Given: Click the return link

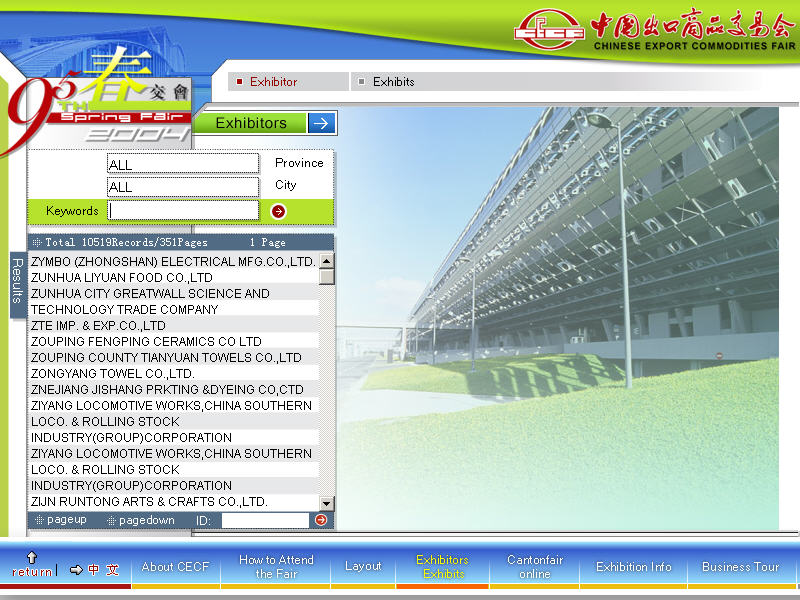Looking at the screenshot, I should point(32,572).
